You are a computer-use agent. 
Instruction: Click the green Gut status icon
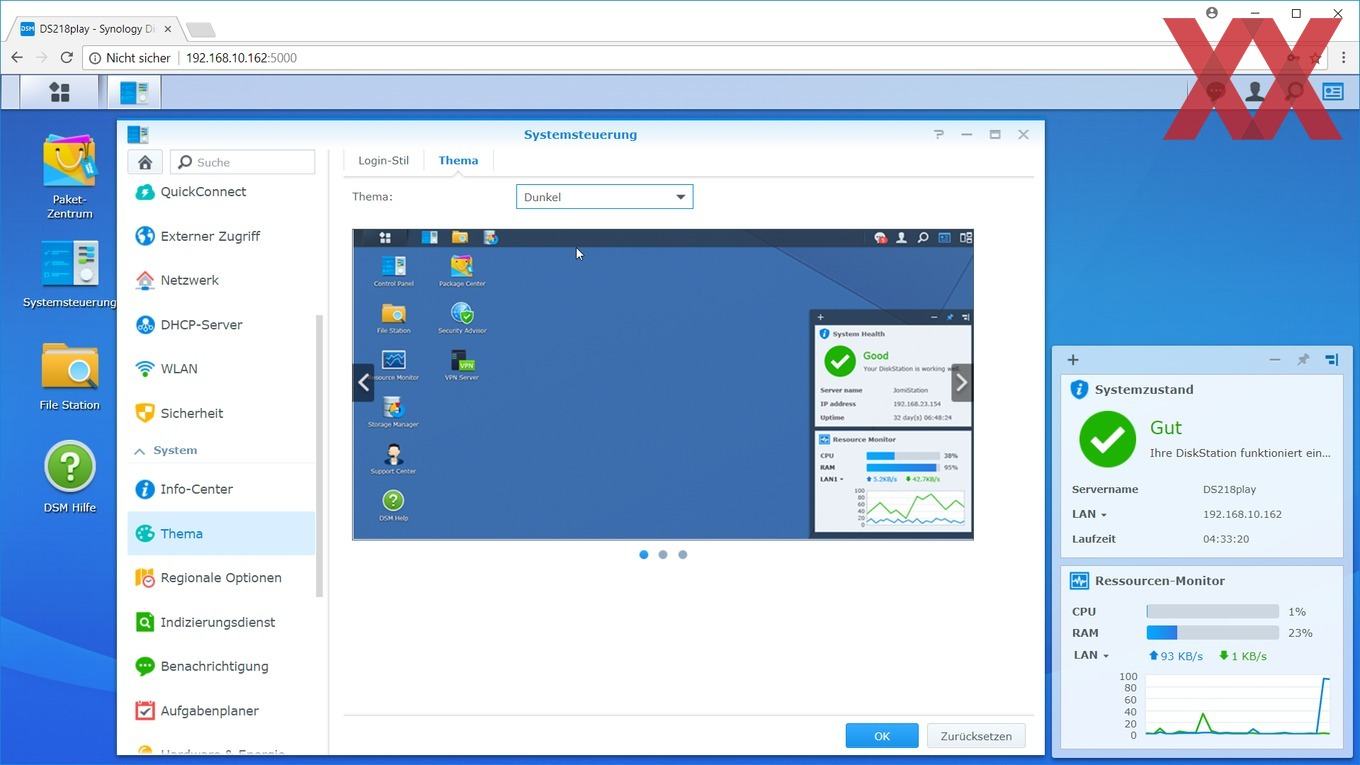[x=1107, y=439]
